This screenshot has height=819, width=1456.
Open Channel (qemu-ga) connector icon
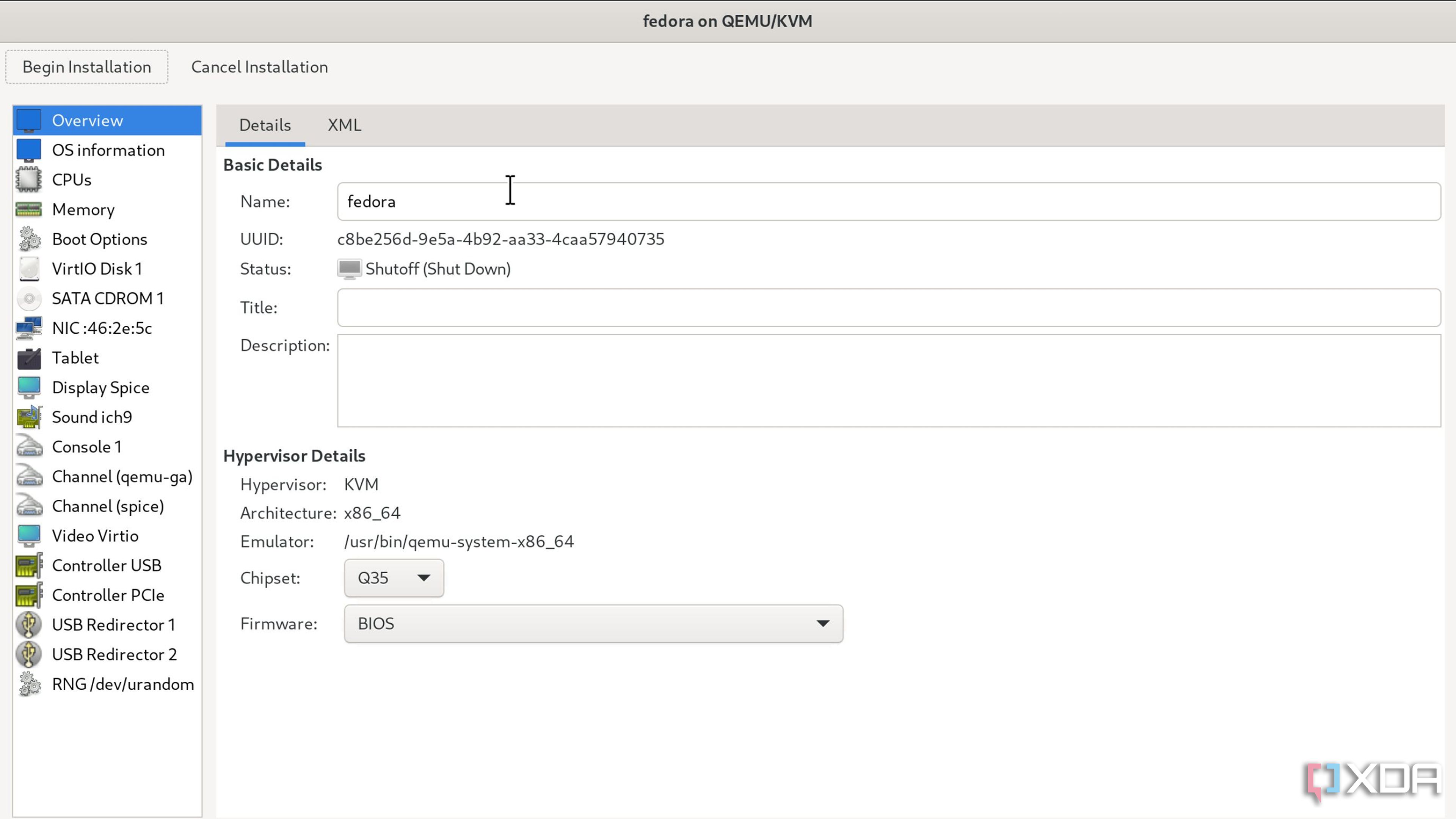coord(29,477)
